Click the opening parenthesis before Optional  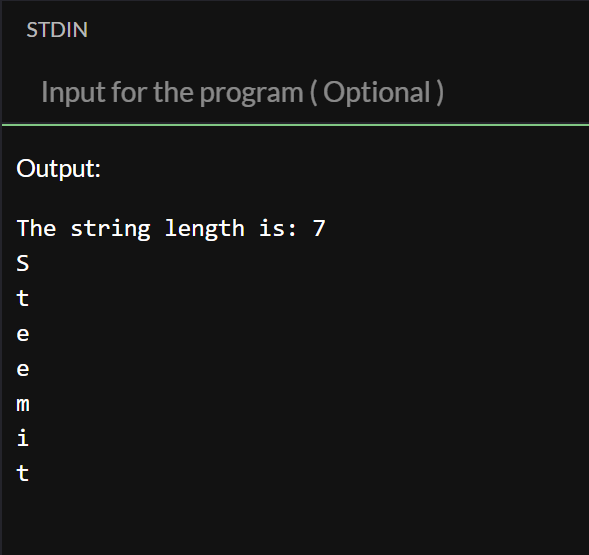click(313, 92)
